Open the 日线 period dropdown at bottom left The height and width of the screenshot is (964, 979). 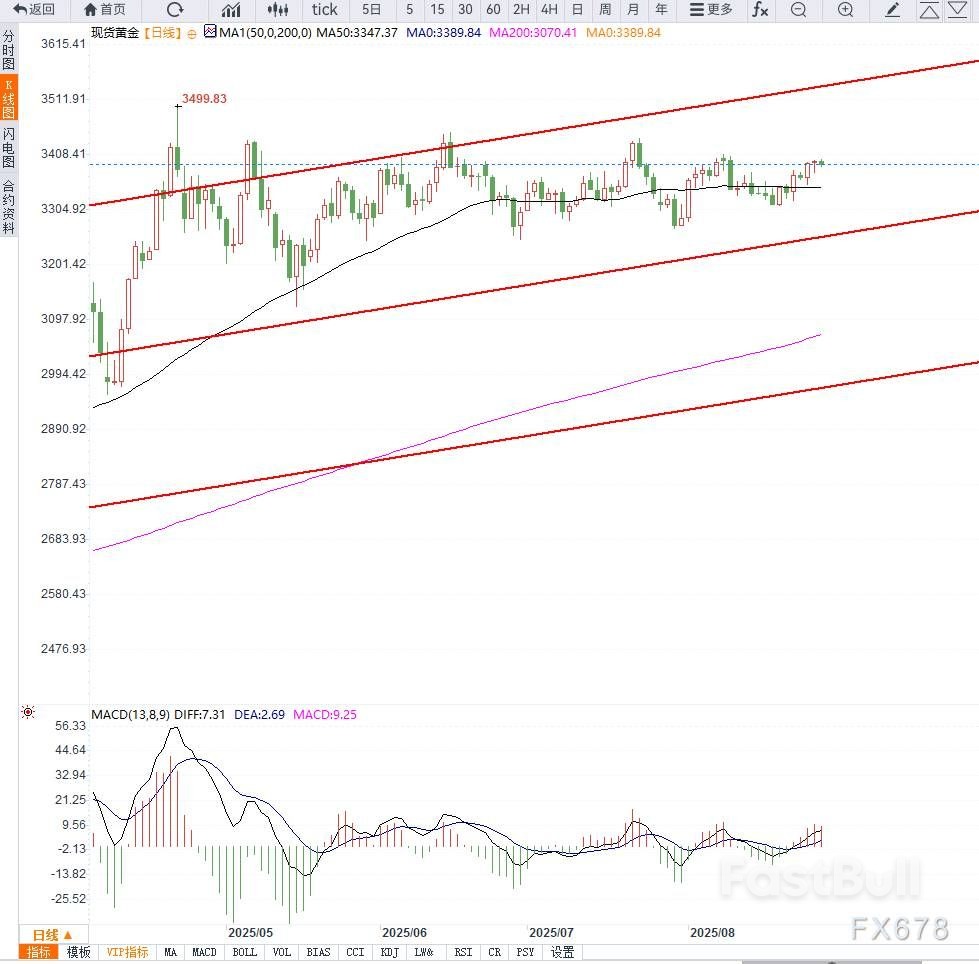point(46,934)
